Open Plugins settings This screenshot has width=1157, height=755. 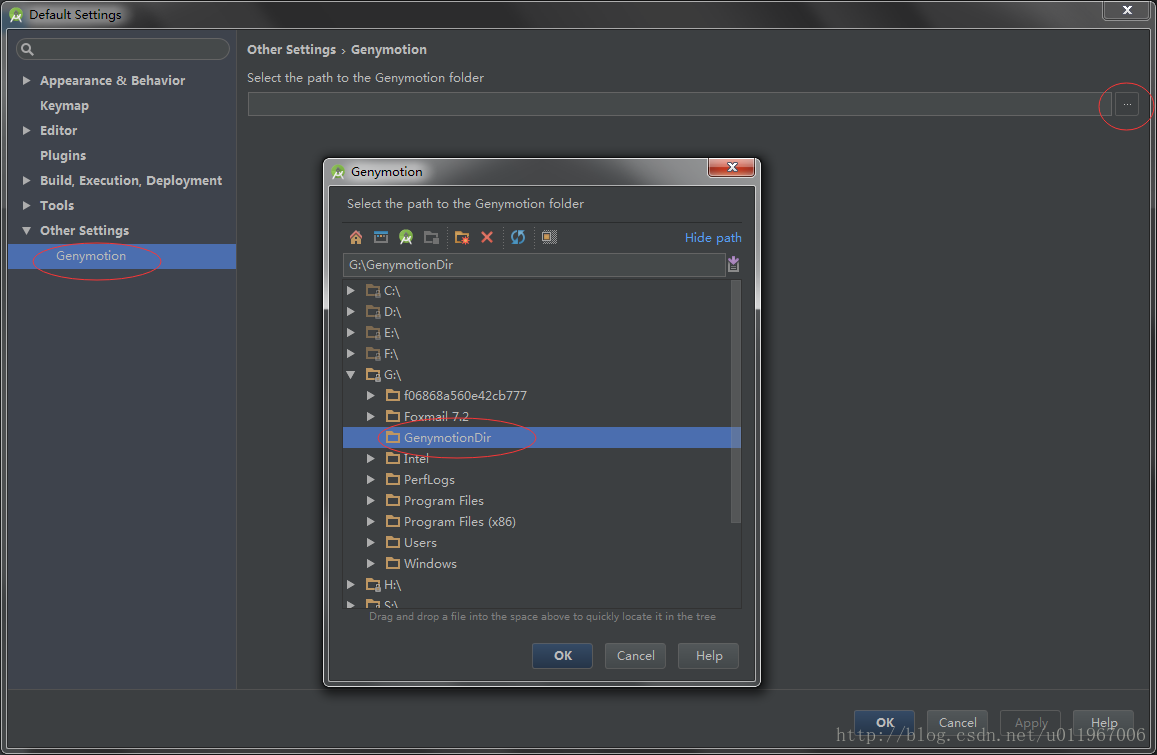pyautogui.click(x=63, y=156)
